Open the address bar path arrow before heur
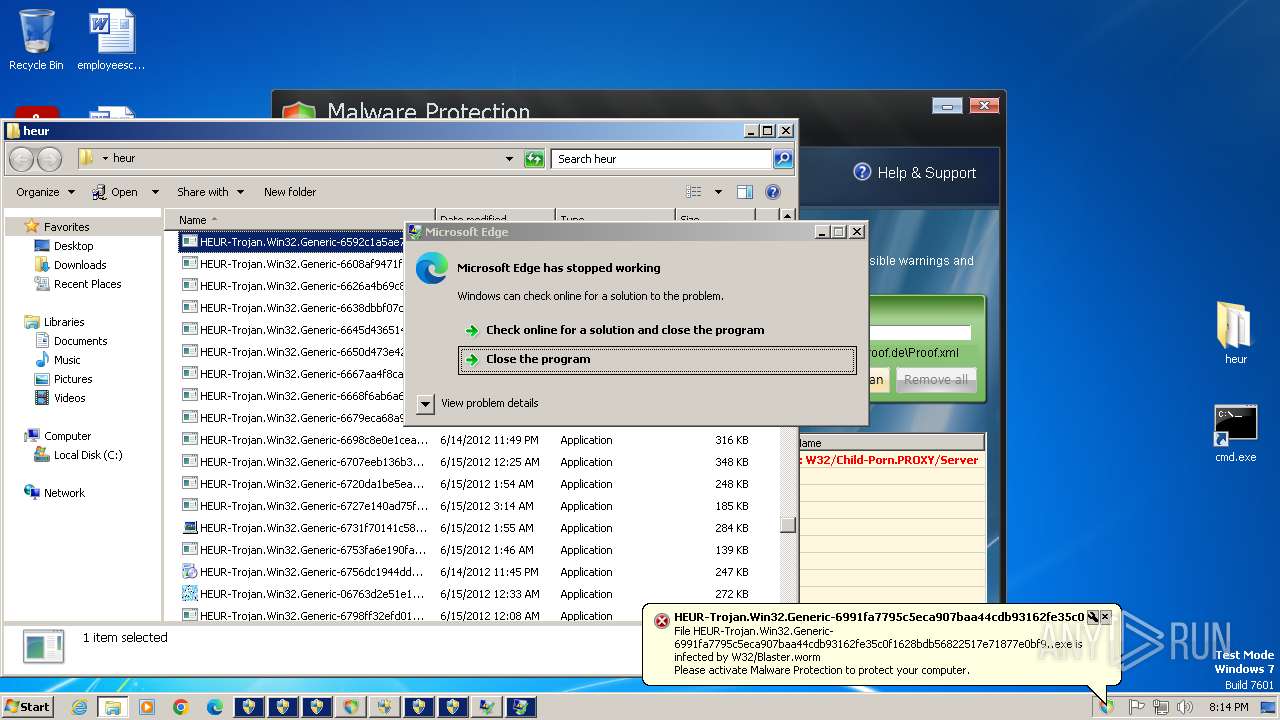Screen dimensions: 1280x720 click(105, 159)
